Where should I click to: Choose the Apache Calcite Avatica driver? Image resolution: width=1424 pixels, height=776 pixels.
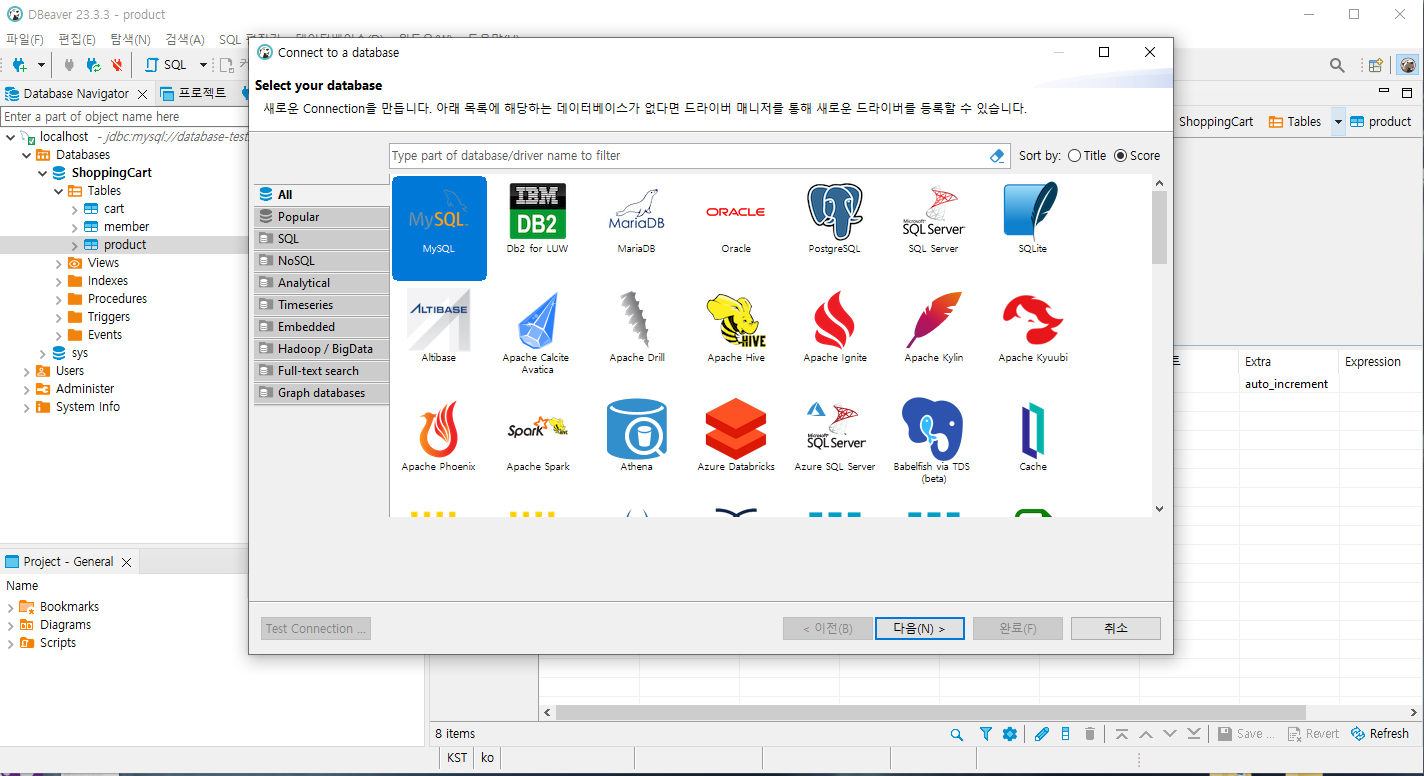tap(536, 333)
